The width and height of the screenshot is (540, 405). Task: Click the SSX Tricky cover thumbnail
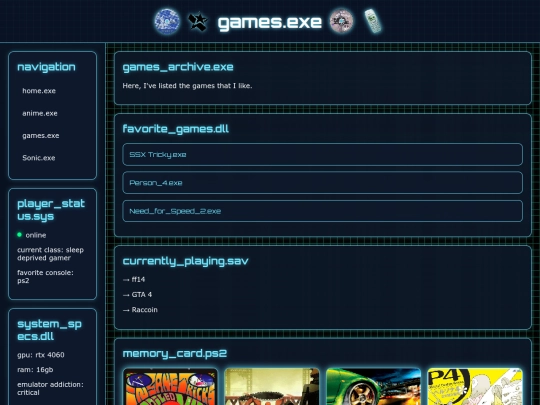click(x=170, y=387)
